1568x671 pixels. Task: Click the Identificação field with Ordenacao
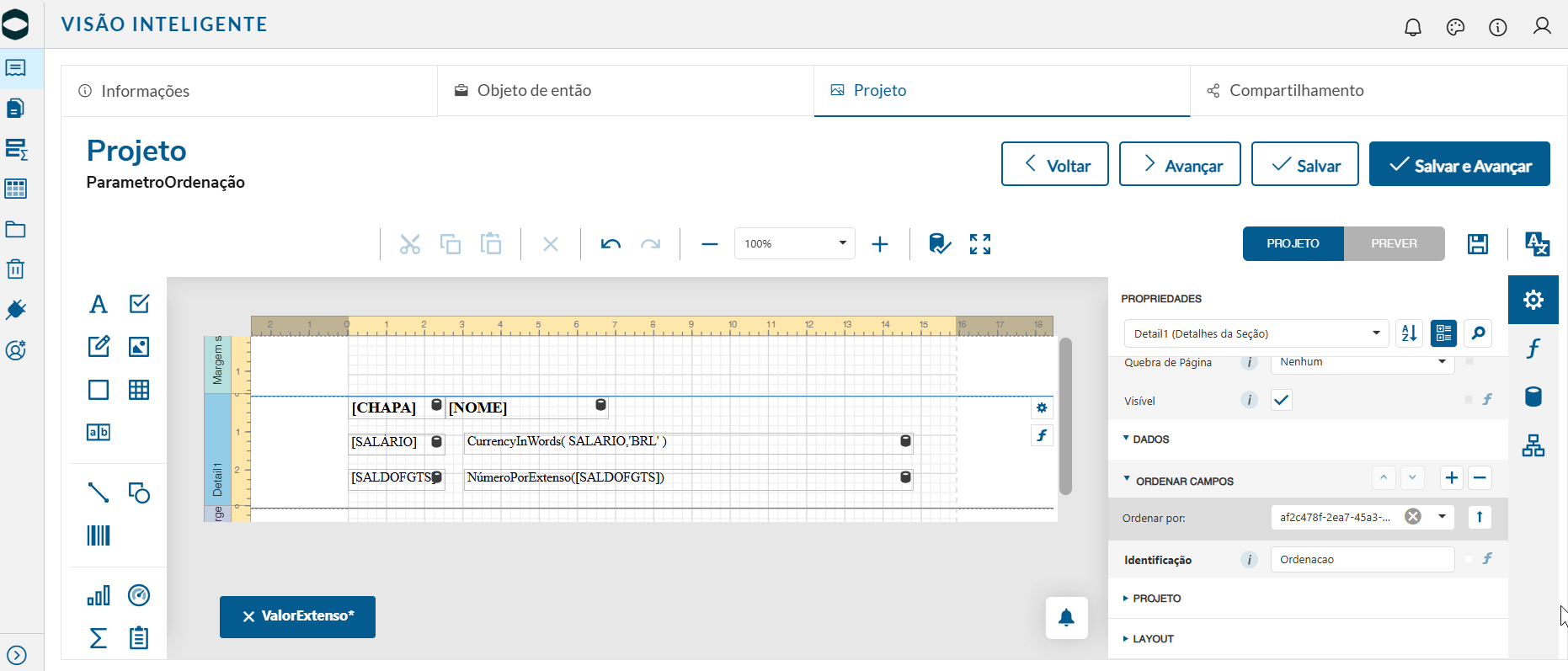1363,560
